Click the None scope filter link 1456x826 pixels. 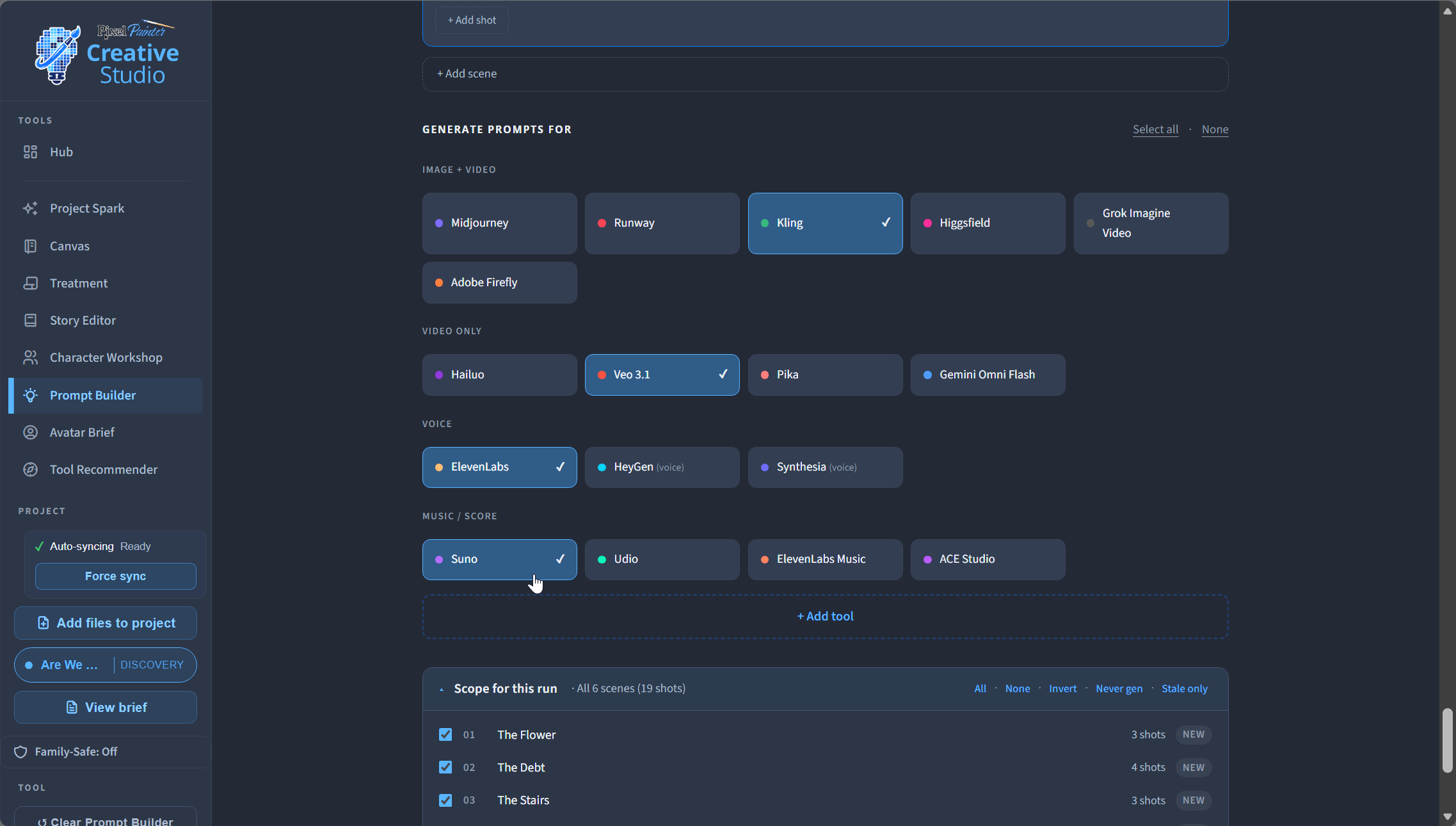pos(1018,689)
